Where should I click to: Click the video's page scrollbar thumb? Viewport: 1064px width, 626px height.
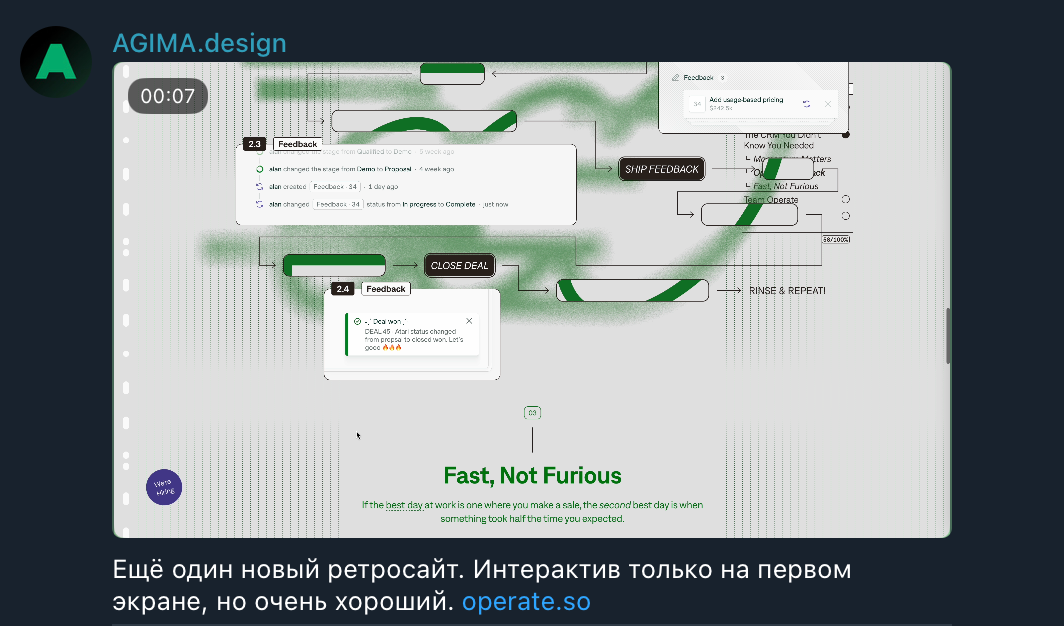click(x=948, y=336)
